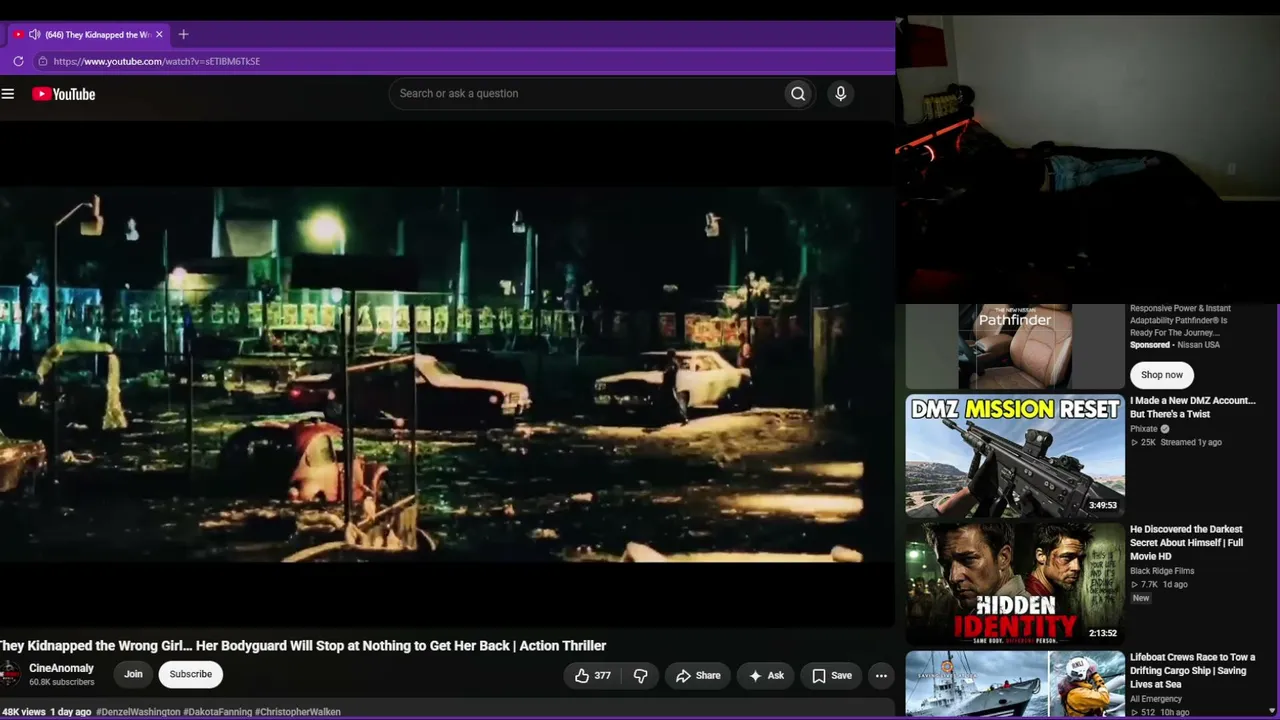Visit the Phixate channel

pyautogui.click(x=1144, y=429)
